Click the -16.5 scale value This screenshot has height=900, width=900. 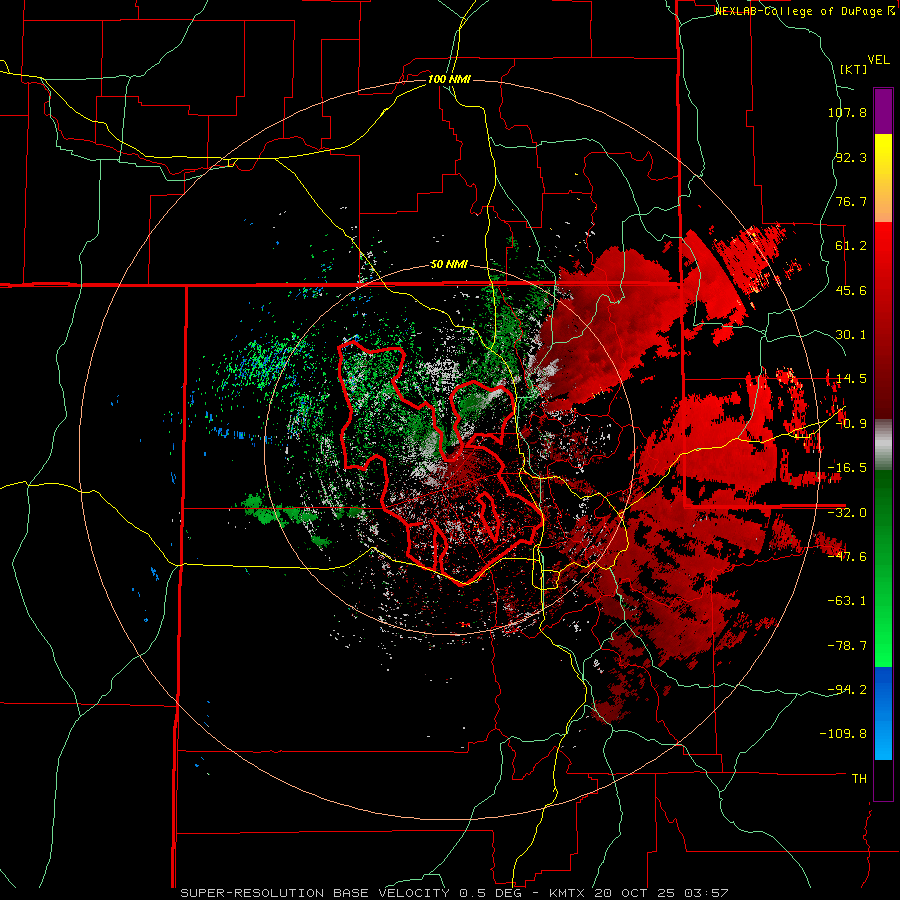847,468
